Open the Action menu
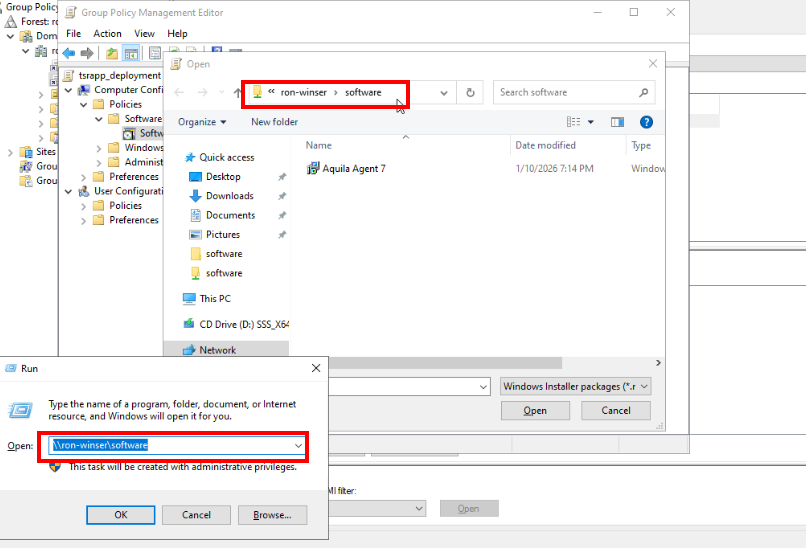 point(107,33)
